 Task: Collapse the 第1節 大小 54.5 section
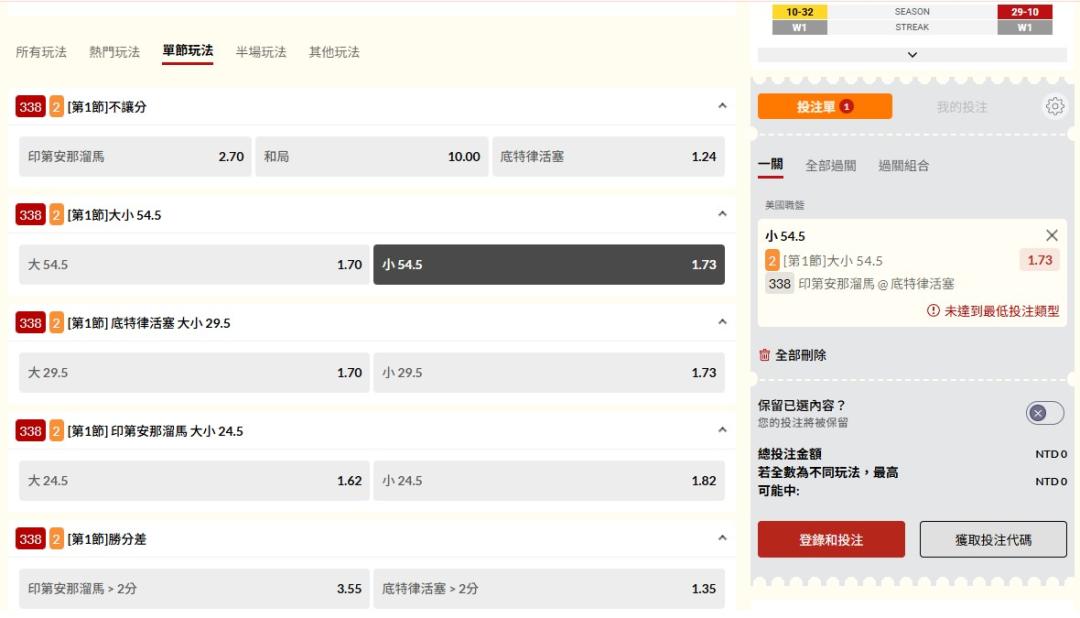[x=722, y=214]
